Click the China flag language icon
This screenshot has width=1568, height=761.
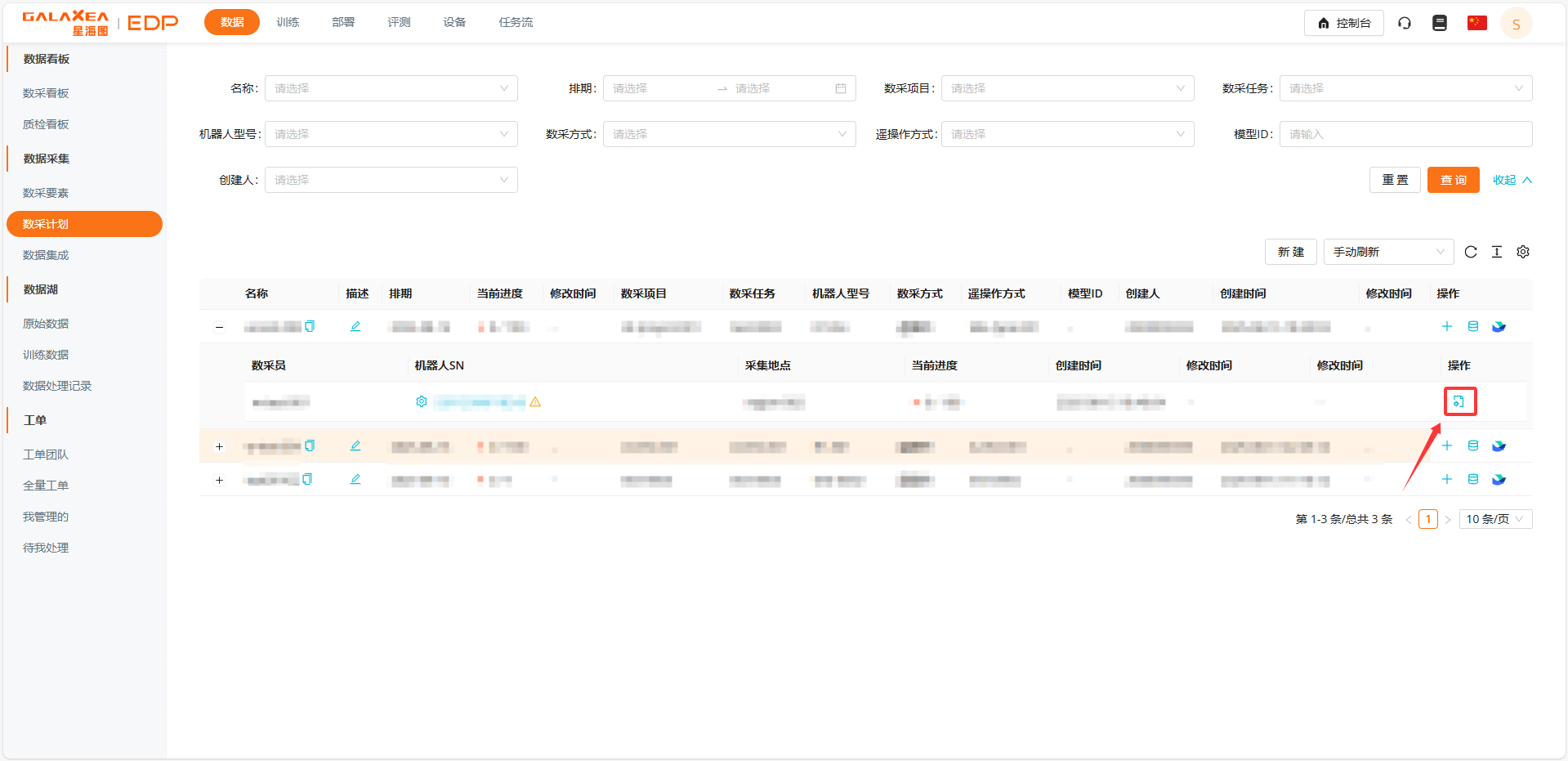click(1476, 23)
